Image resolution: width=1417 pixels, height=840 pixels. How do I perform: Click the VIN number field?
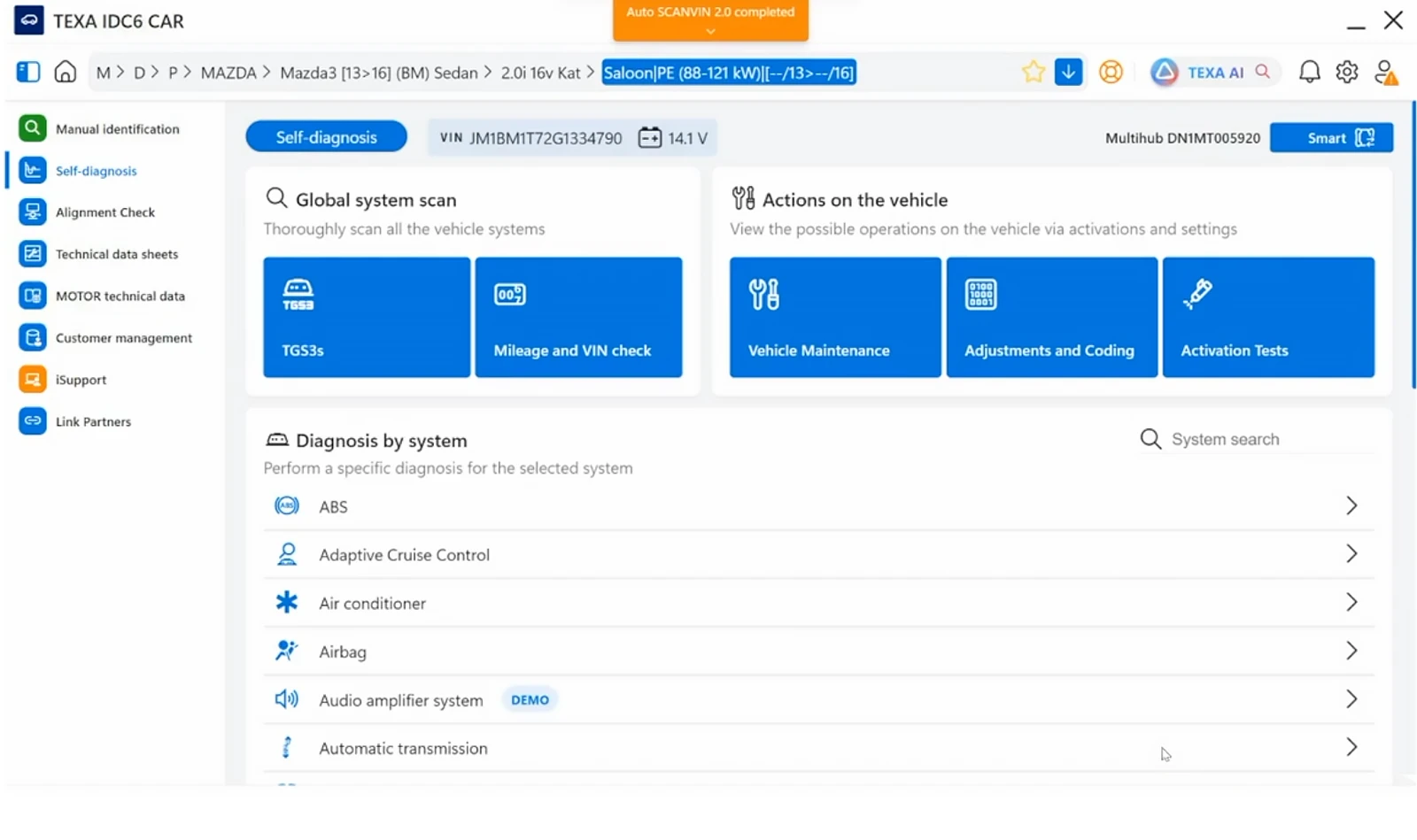point(532,138)
